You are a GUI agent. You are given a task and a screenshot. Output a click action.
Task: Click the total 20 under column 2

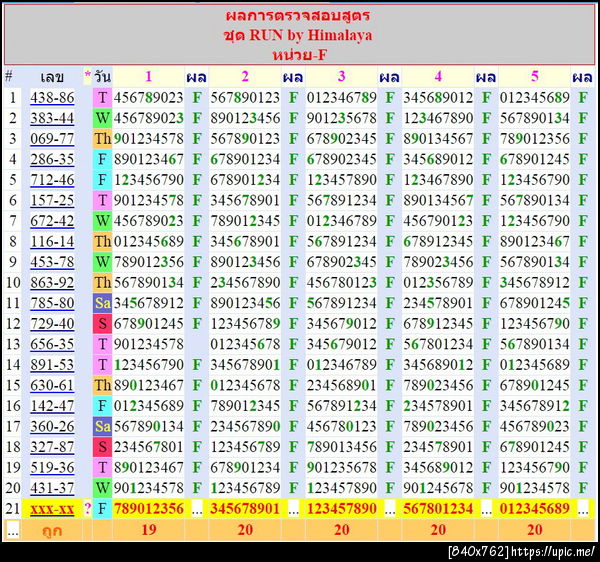pyautogui.click(x=245, y=530)
